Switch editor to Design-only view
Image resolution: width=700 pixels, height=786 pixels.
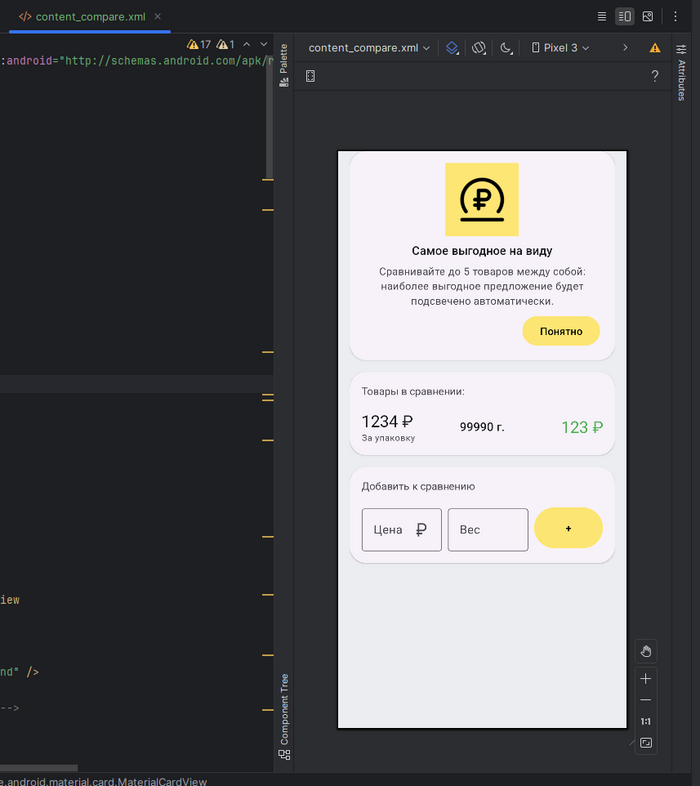tap(648, 17)
